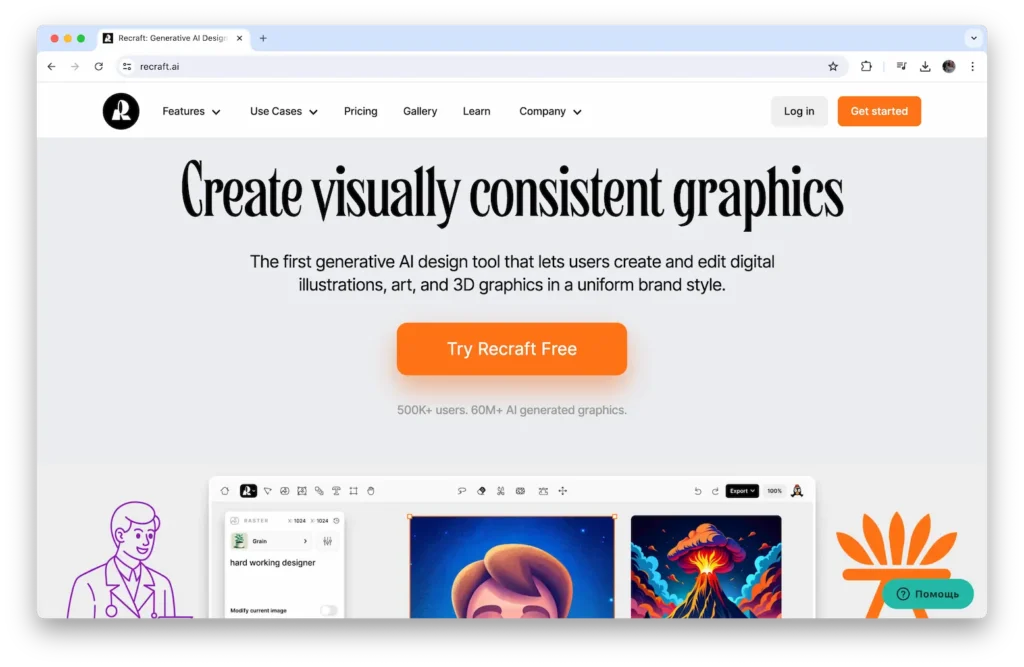This screenshot has width=1024, height=667.
Task: Open the tab search chevron in Chrome
Action: point(973,38)
